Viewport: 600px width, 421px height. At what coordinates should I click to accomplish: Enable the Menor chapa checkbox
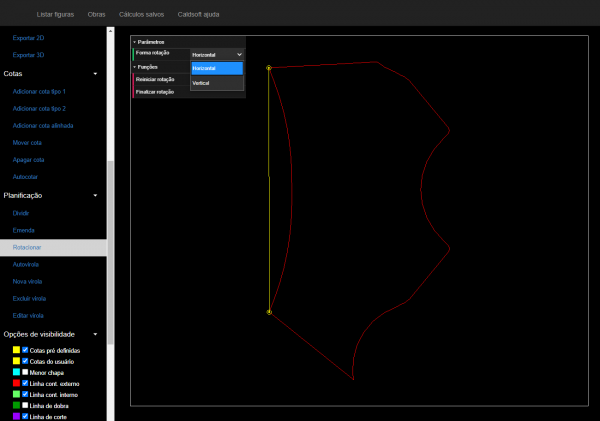[26, 372]
